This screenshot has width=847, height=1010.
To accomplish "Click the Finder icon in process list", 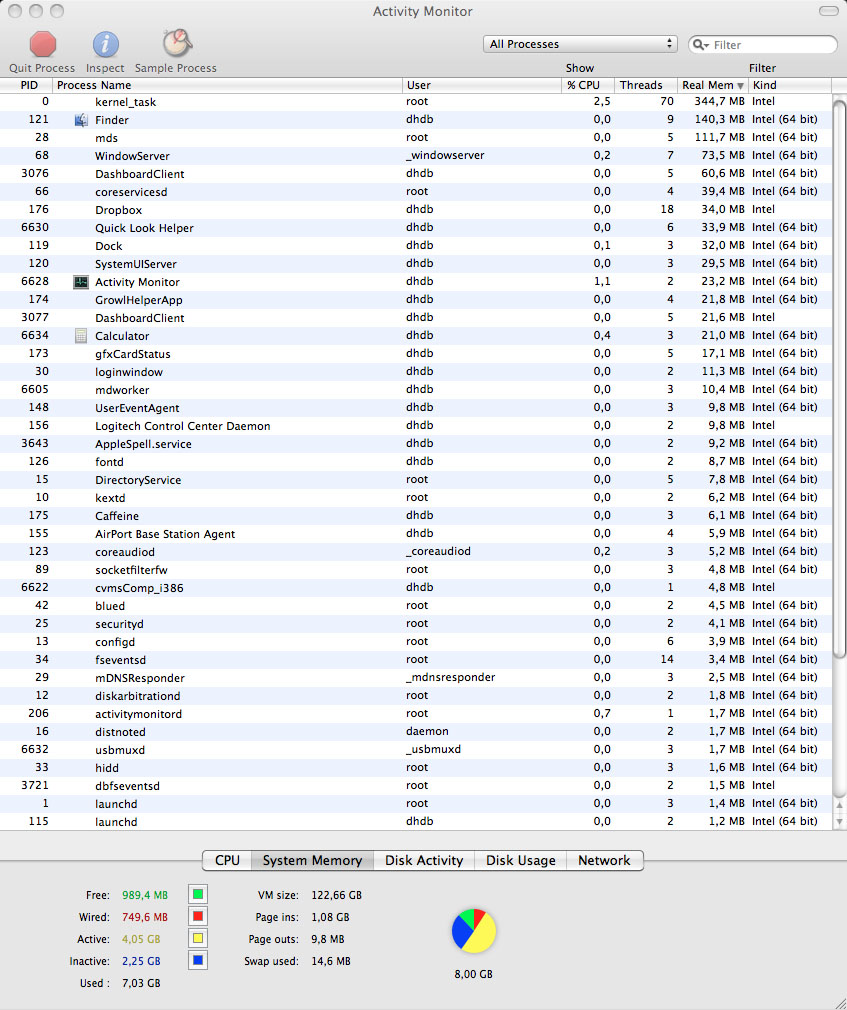I will pyautogui.click(x=81, y=120).
